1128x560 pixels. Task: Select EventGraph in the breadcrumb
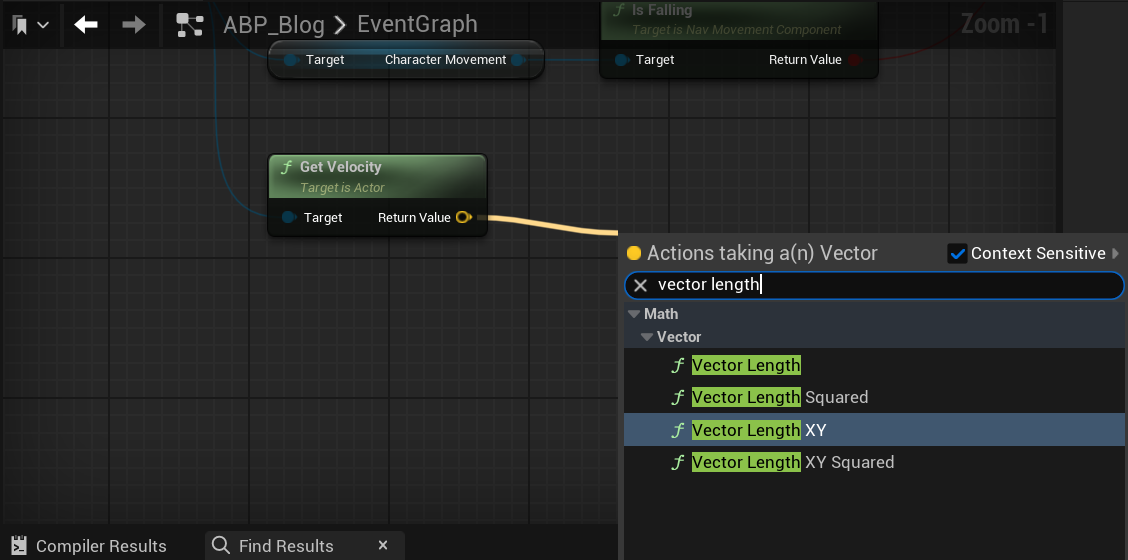[417, 24]
